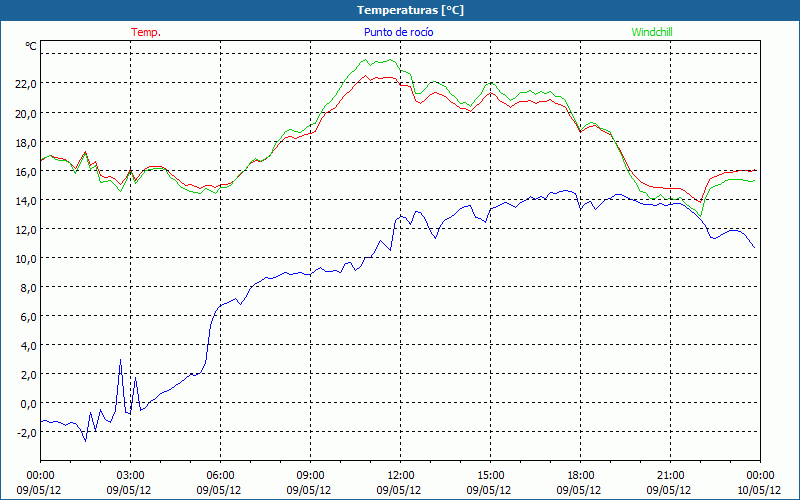
Task: Click the dew point line's end near 00:00
Action: (x=754, y=247)
